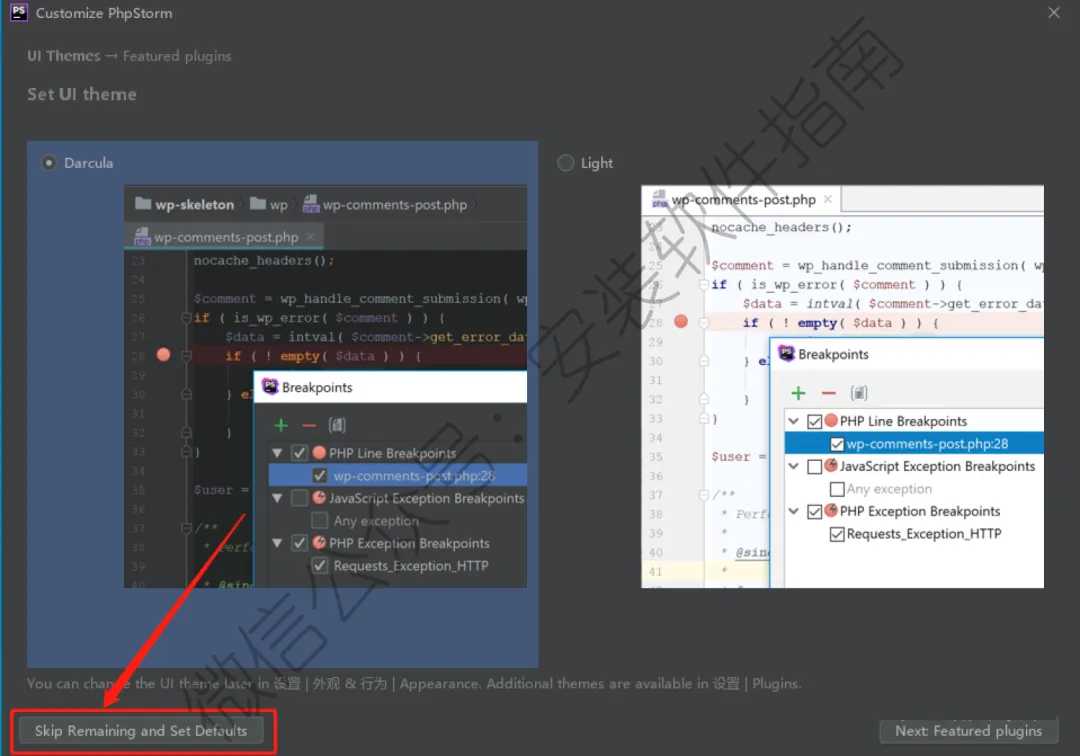Image resolution: width=1080 pixels, height=756 pixels.
Task: Click the UI Themes breadcrumb step
Action: point(63,56)
